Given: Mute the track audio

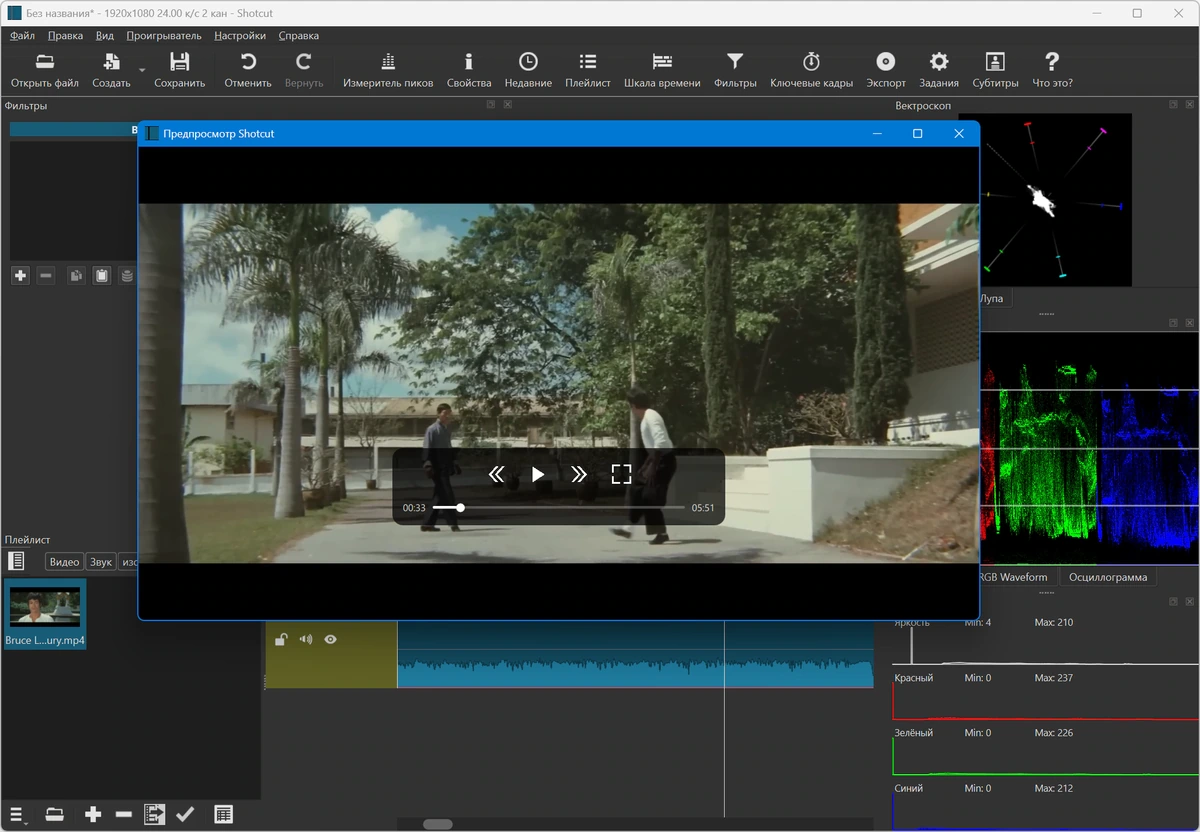Looking at the screenshot, I should point(306,640).
